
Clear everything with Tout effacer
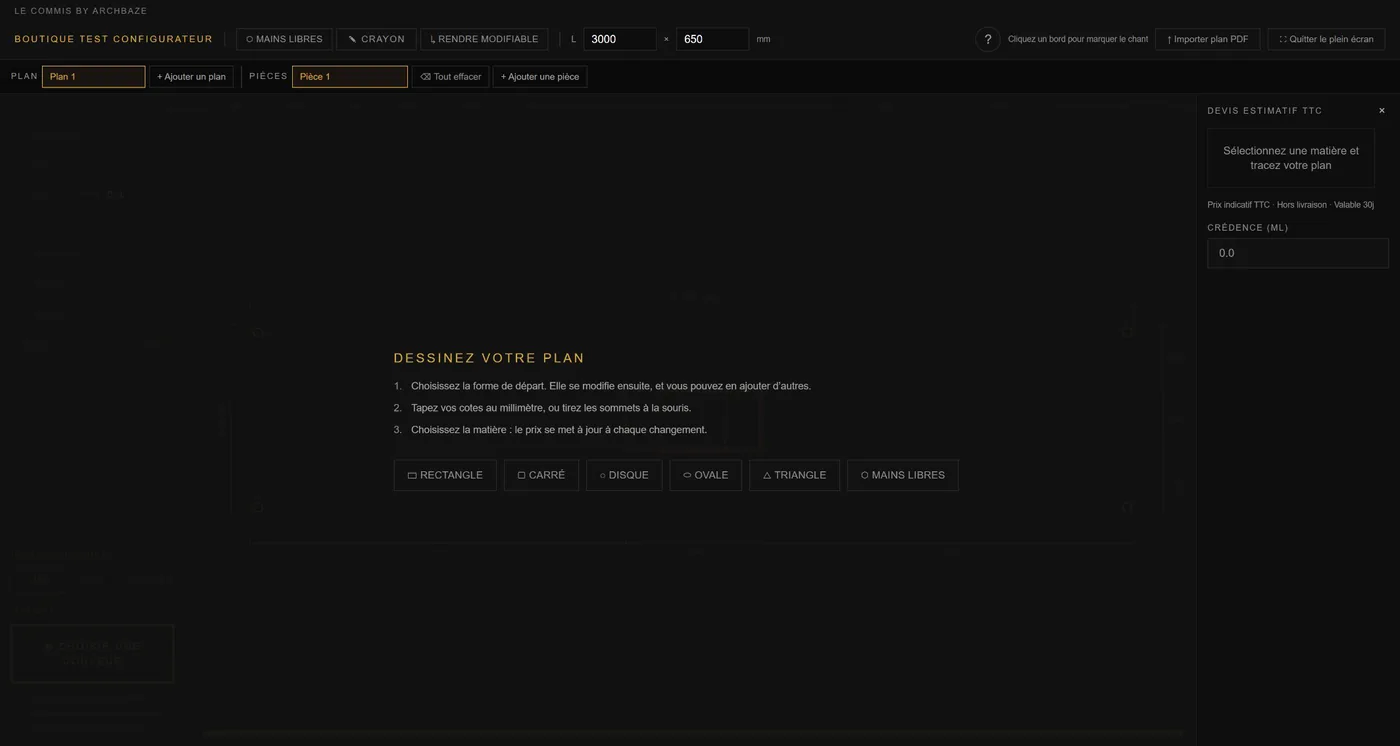tap(450, 76)
